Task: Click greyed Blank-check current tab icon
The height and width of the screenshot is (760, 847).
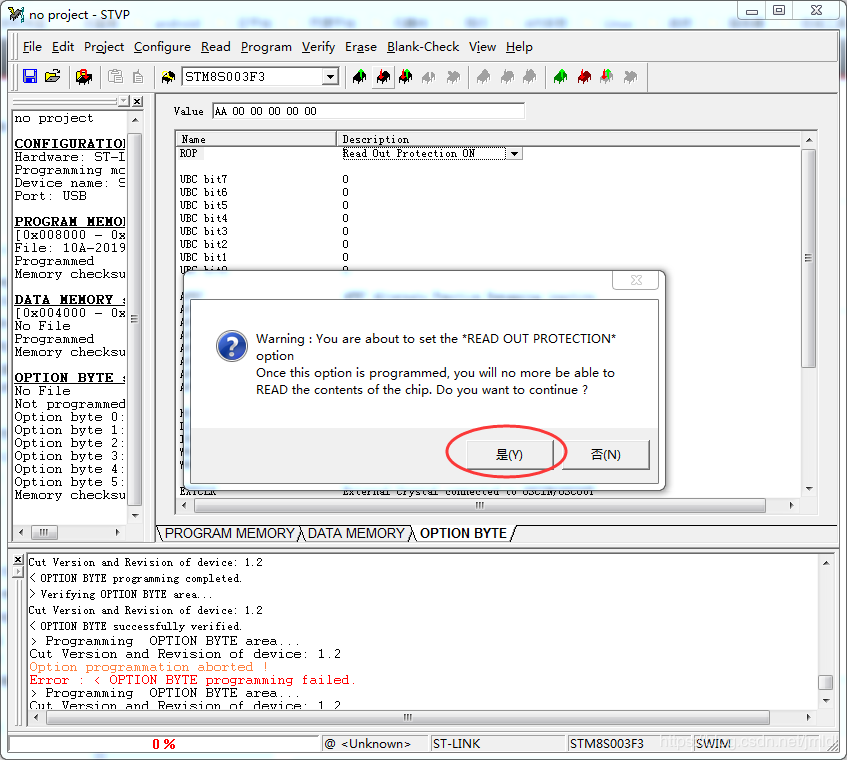Action: pos(453,77)
